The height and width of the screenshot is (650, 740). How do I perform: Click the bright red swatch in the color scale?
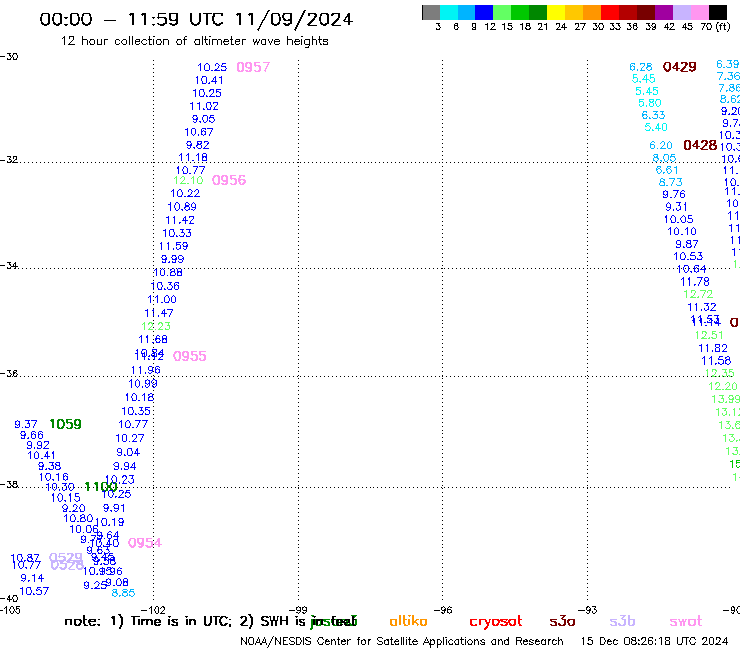click(x=610, y=12)
